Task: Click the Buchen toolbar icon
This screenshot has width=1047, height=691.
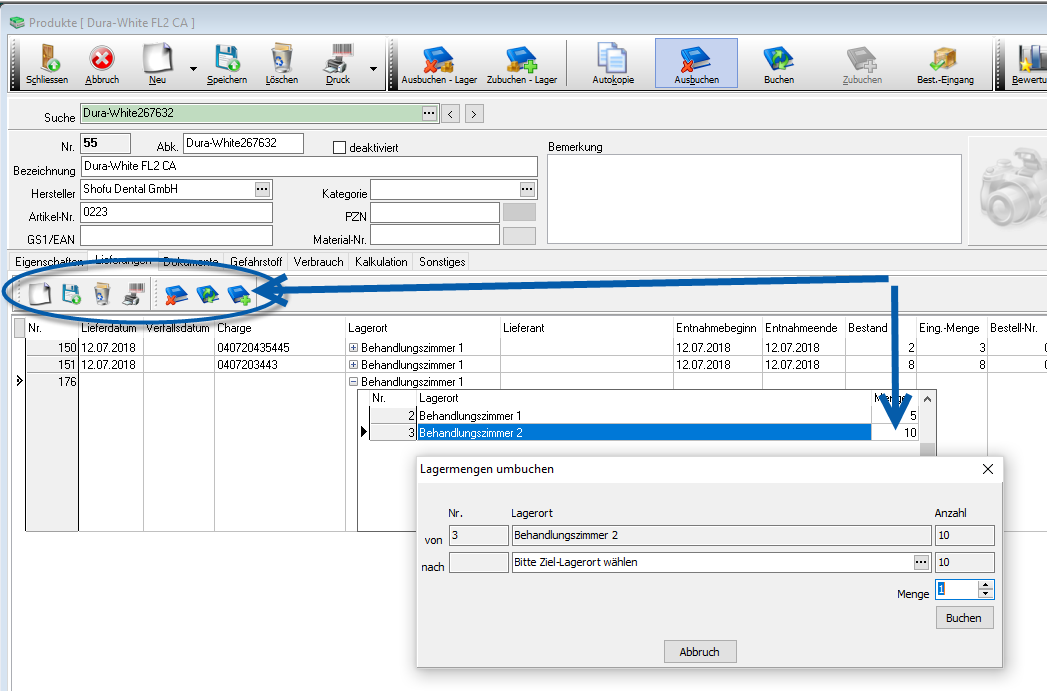Action: coord(779,59)
